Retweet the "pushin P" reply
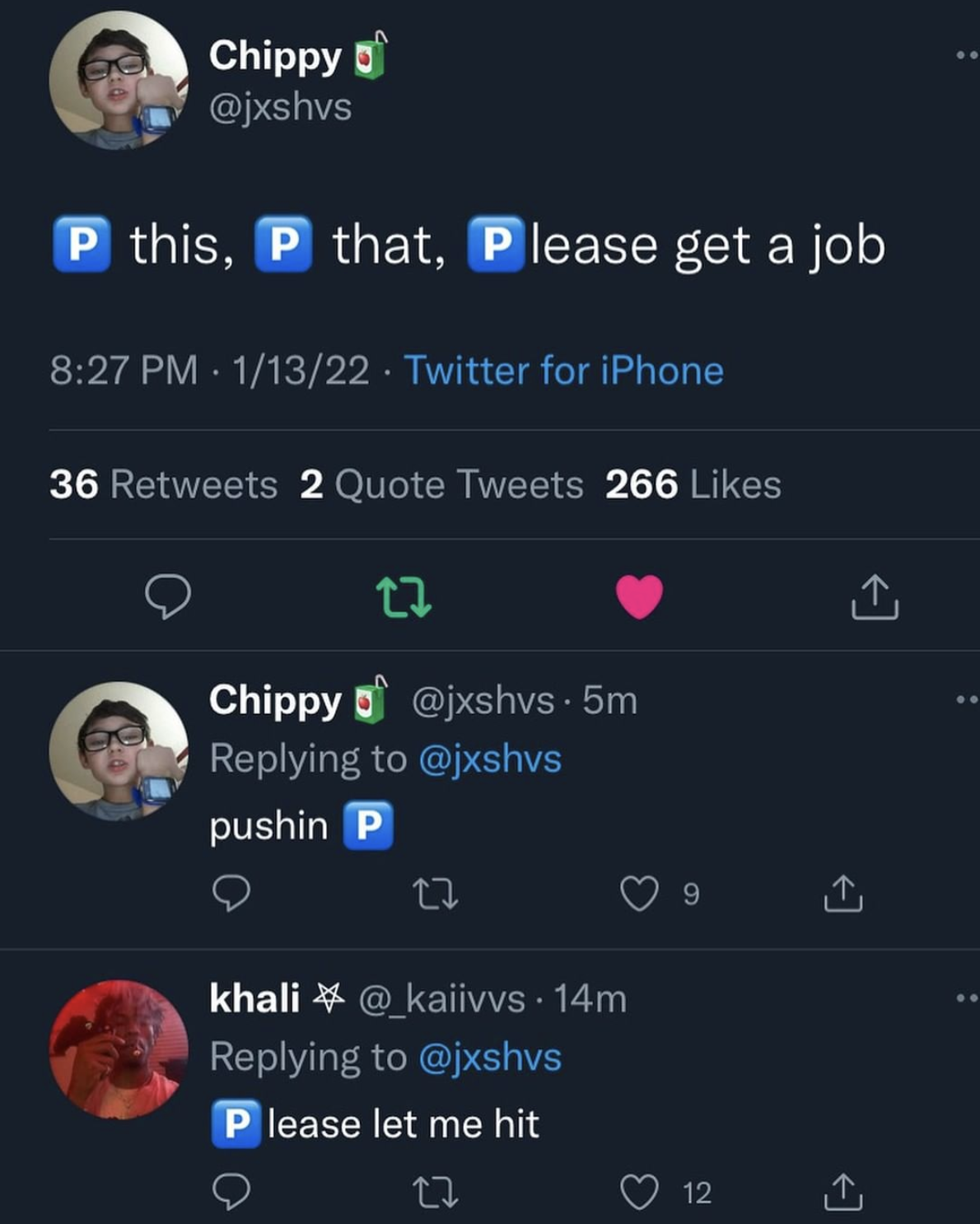 436,894
